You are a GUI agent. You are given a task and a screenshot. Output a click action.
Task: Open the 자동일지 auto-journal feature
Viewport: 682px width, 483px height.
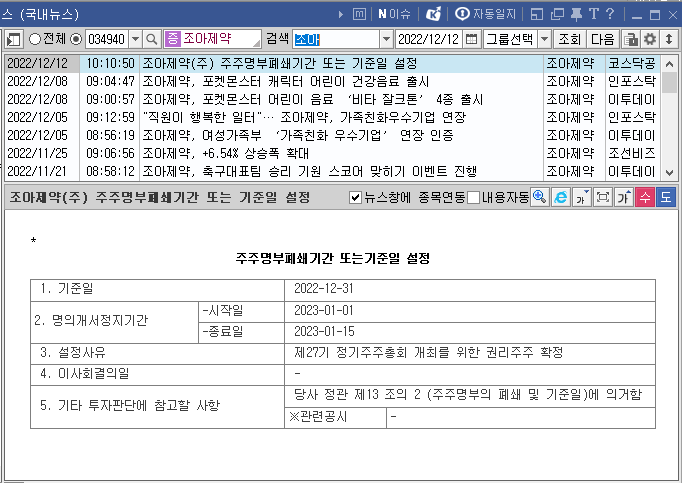pos(485,14)
